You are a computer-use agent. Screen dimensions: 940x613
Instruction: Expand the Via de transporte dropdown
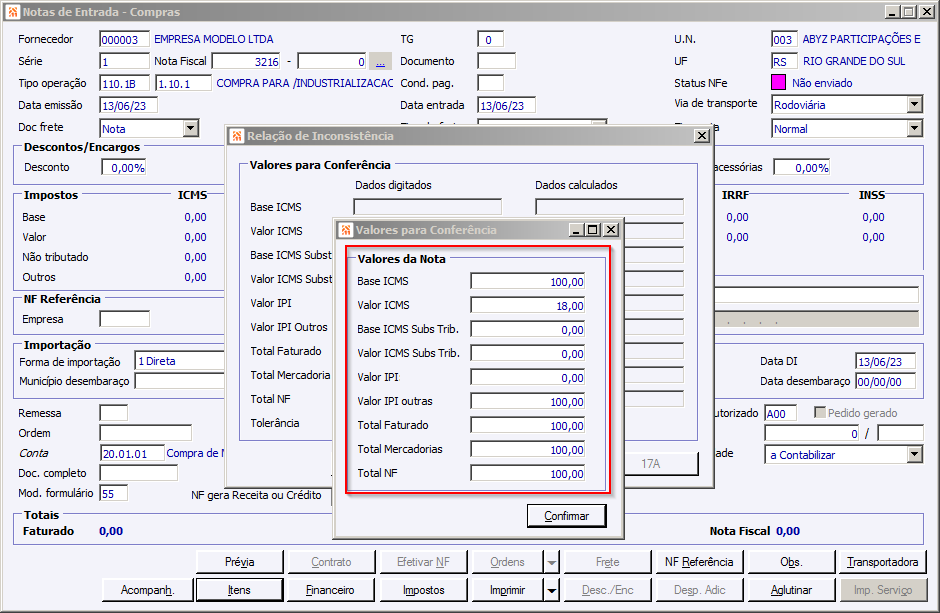[914, 104]
